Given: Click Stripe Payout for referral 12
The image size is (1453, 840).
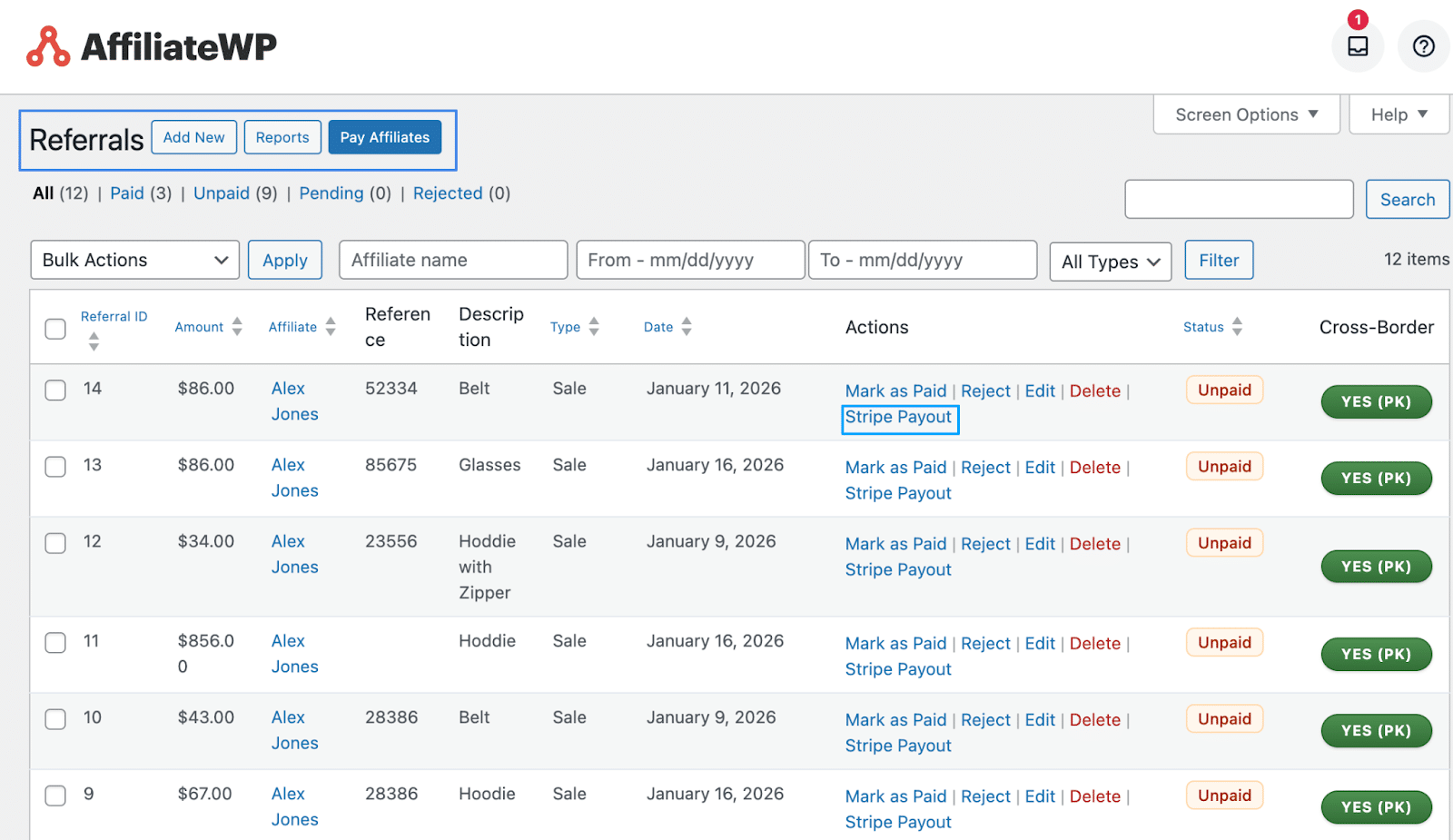Looking at the screenshot, I should [898, 569].
